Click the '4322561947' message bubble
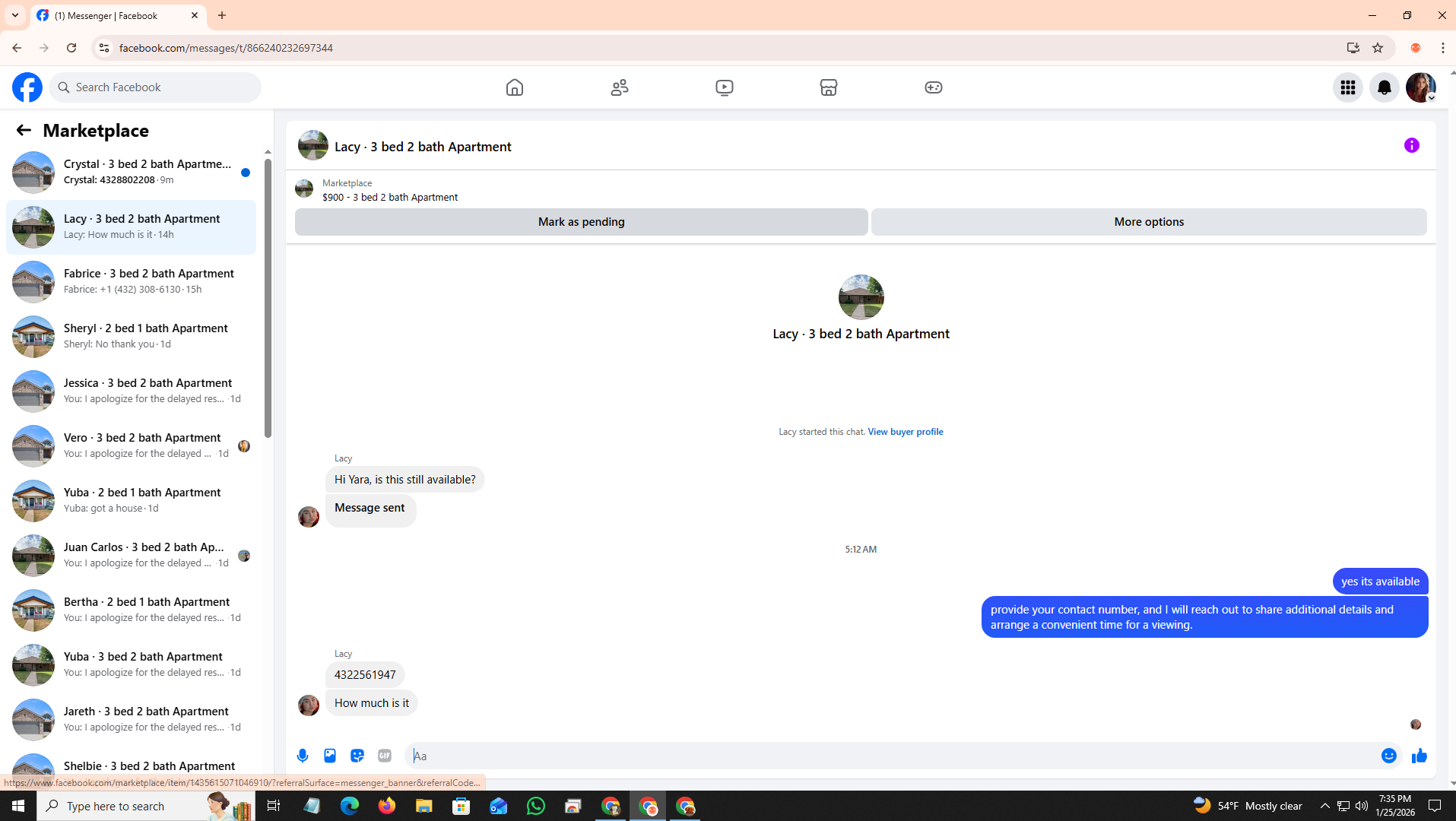Viewport: 1456px width, 821px height. 365,675
